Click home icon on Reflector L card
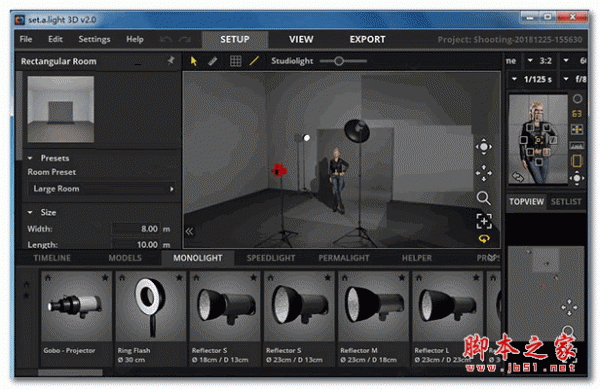This screenshot has width=600, height=389. point(419,278)
